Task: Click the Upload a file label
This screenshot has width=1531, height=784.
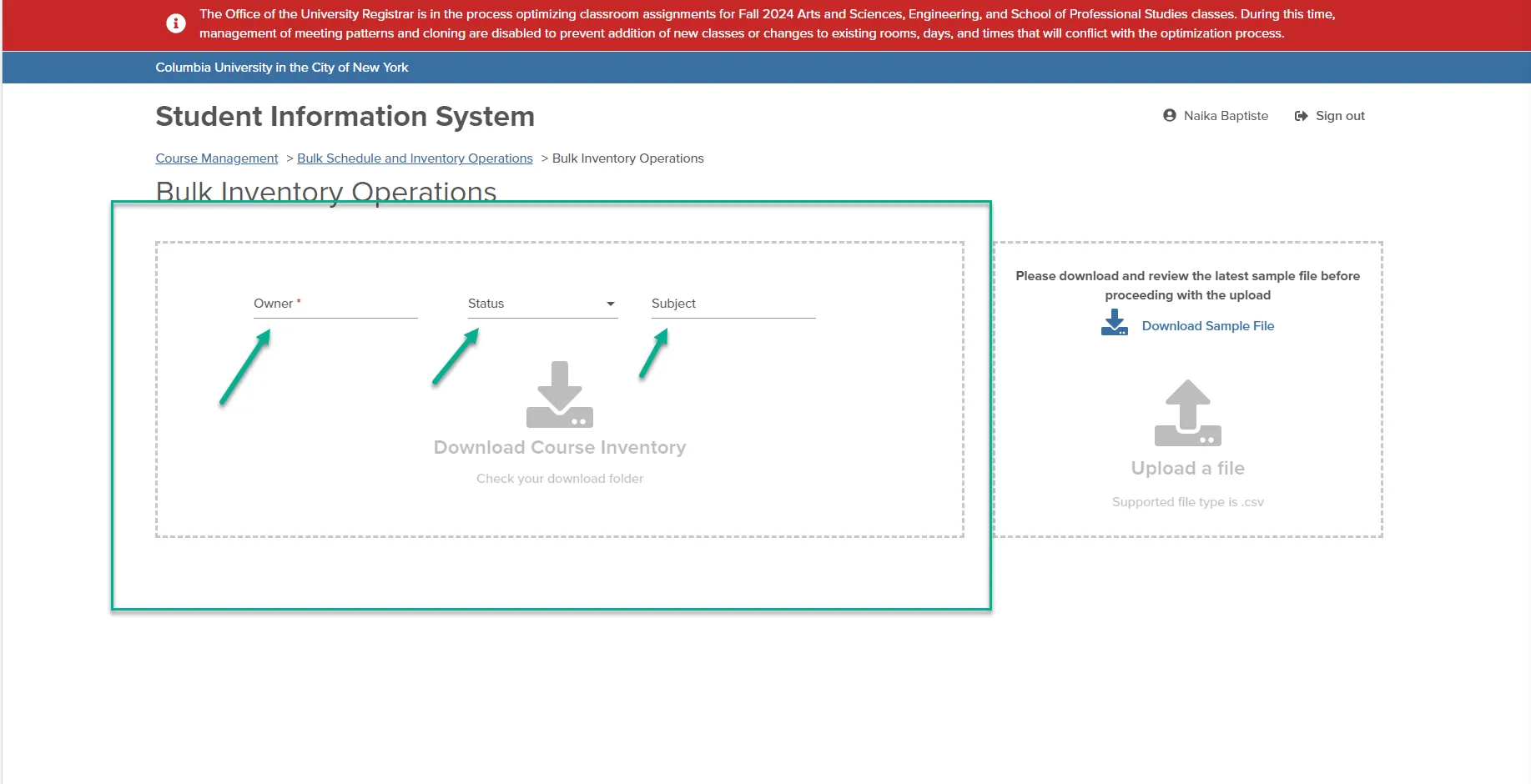Action: [x=1188, y=469]
